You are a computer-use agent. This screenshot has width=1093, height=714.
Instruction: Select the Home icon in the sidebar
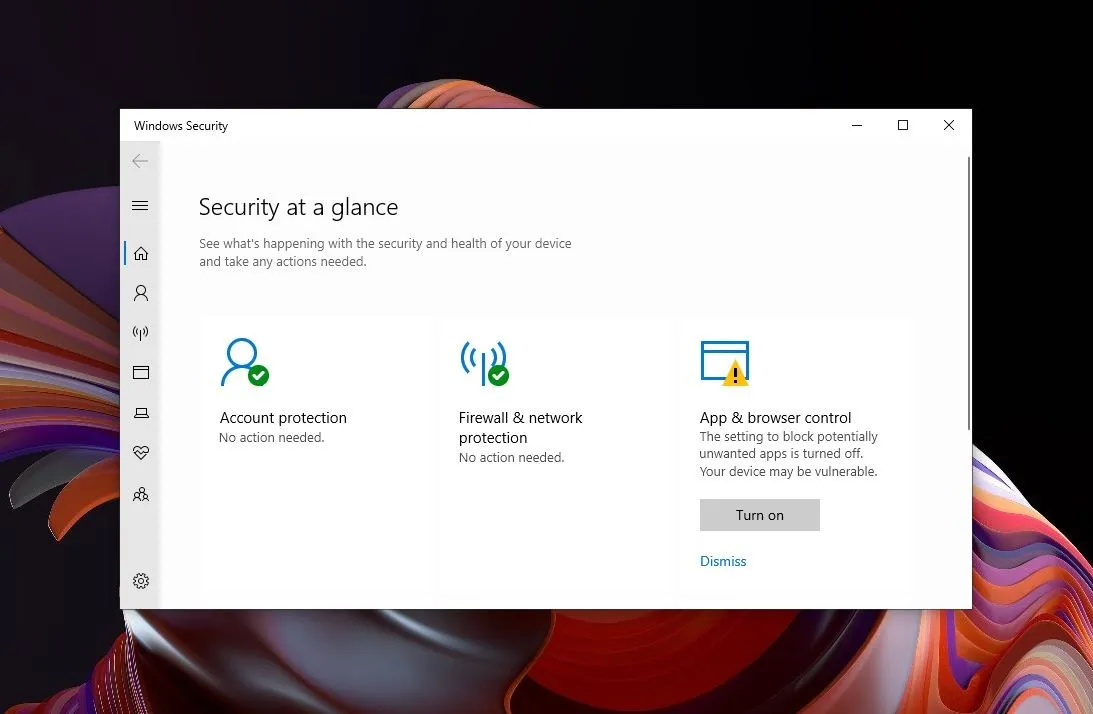point(141,253)
